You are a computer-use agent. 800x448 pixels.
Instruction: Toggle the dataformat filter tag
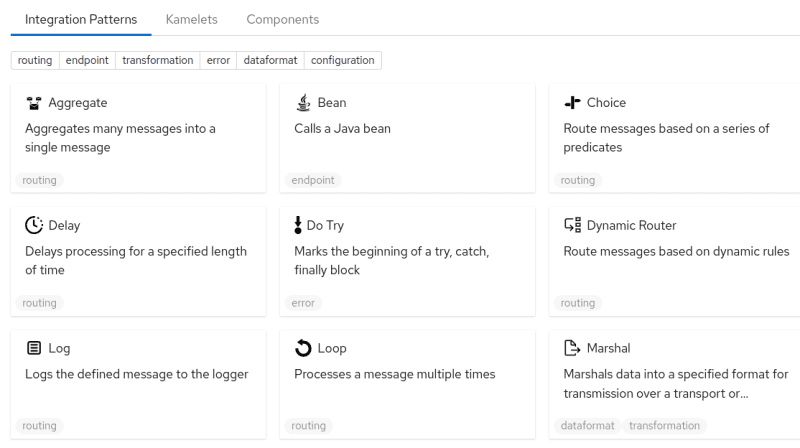coord(270,60)
